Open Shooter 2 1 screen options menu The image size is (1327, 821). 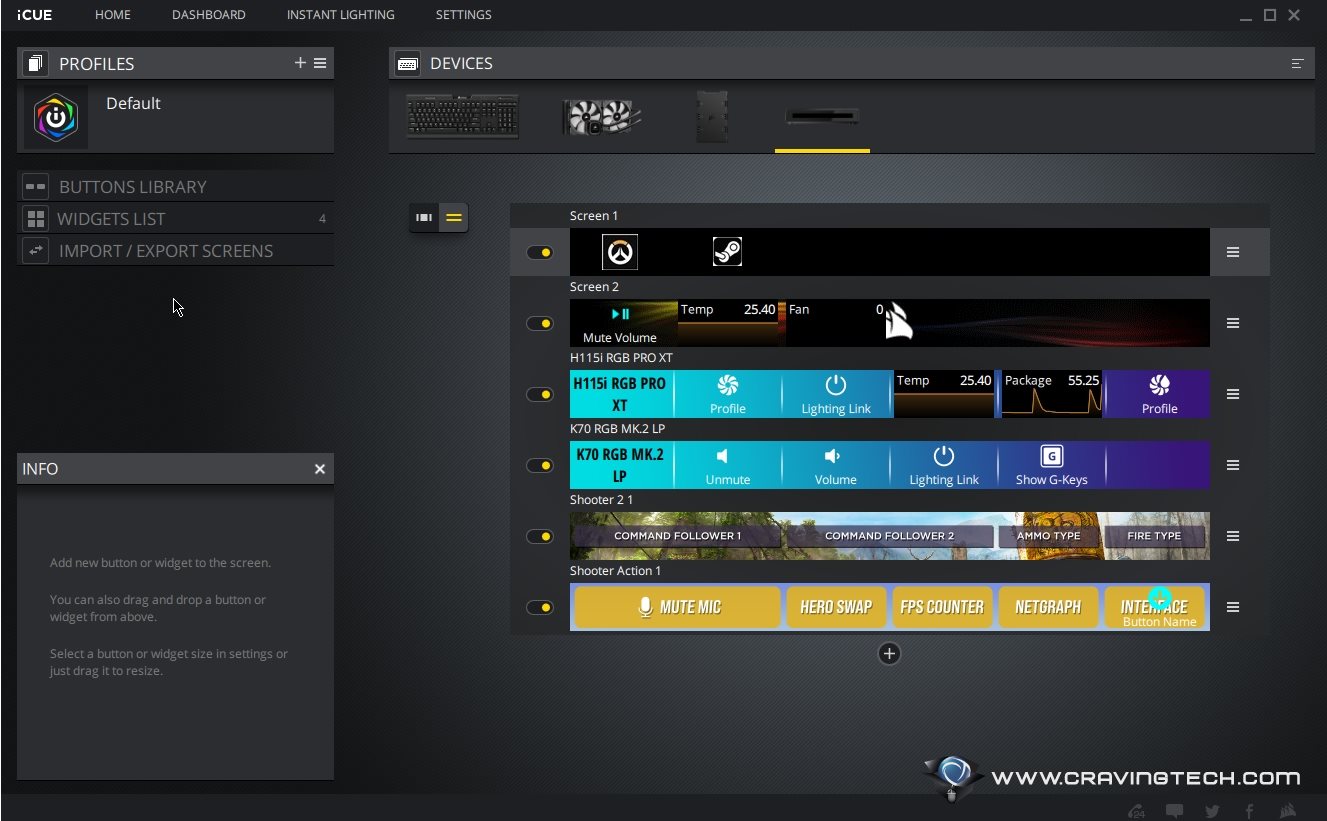(x=1233, y=536)
